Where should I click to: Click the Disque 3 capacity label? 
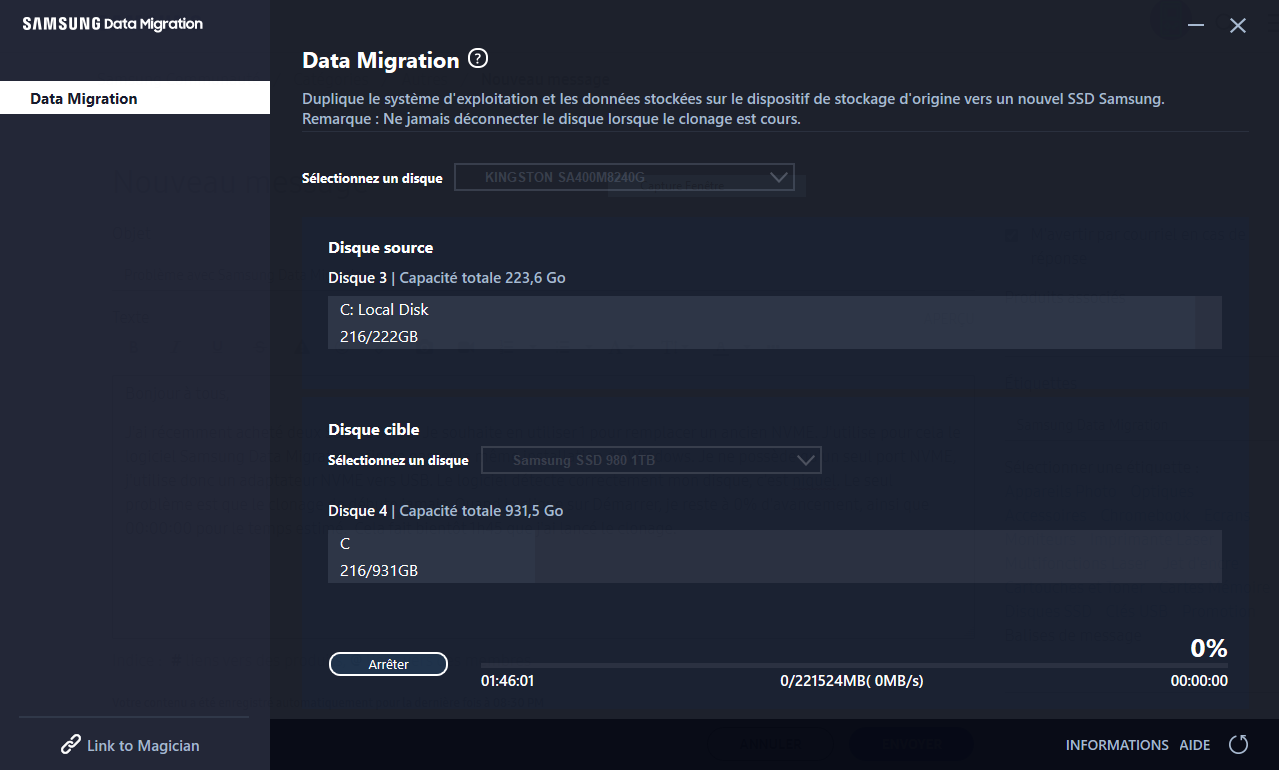(447, 277)
